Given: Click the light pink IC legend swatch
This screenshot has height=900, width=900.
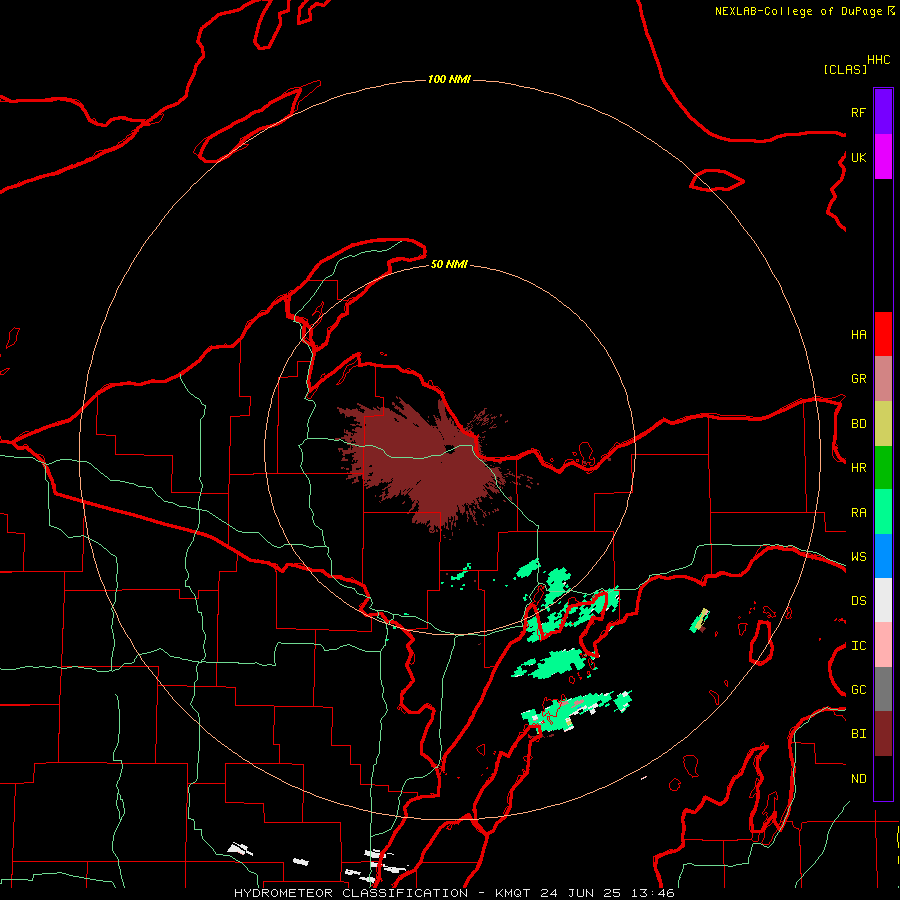Looking at the screenshot, I should [x=883, y=645].
